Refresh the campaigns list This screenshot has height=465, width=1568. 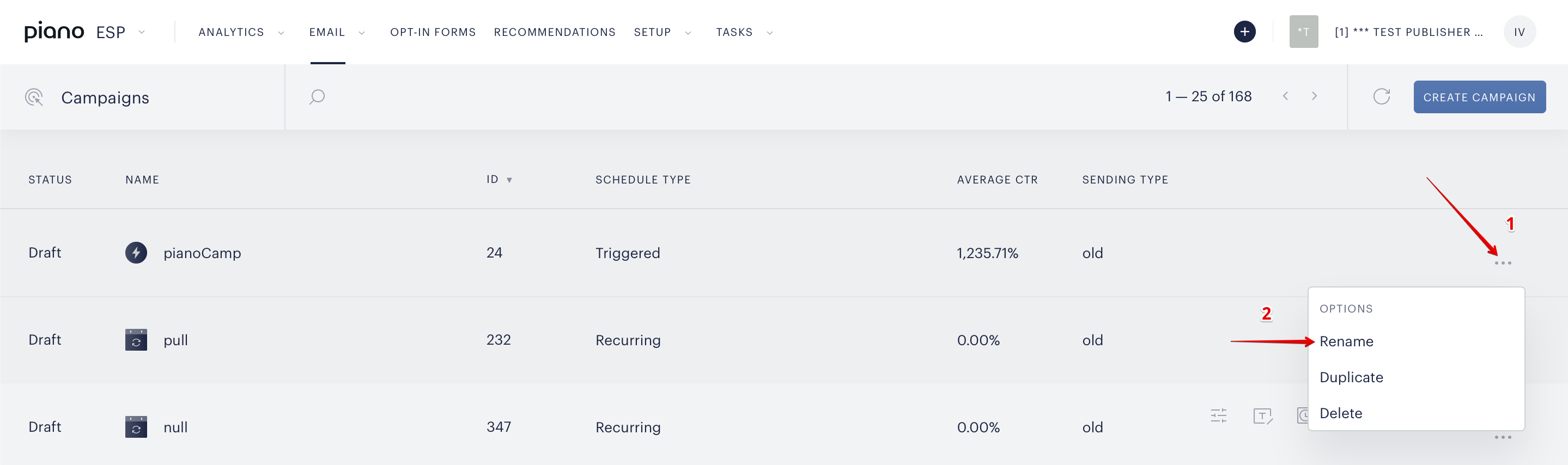tap(1381, 96)
